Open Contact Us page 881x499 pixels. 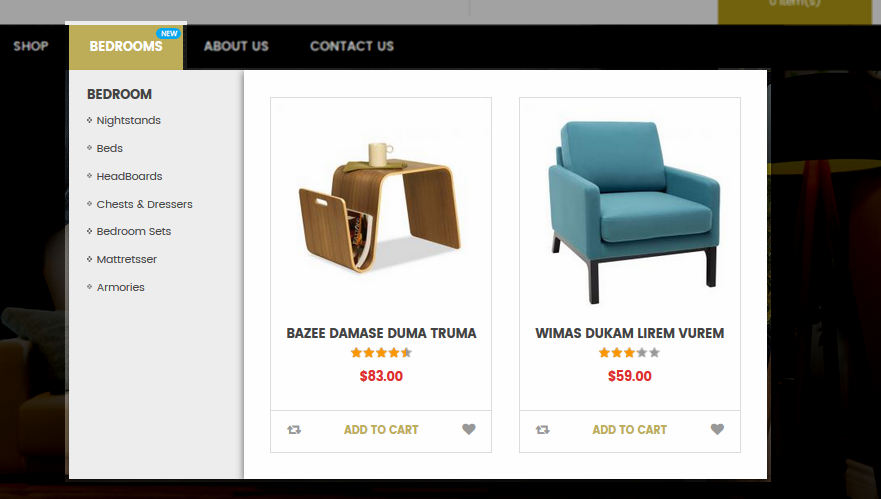352,46
